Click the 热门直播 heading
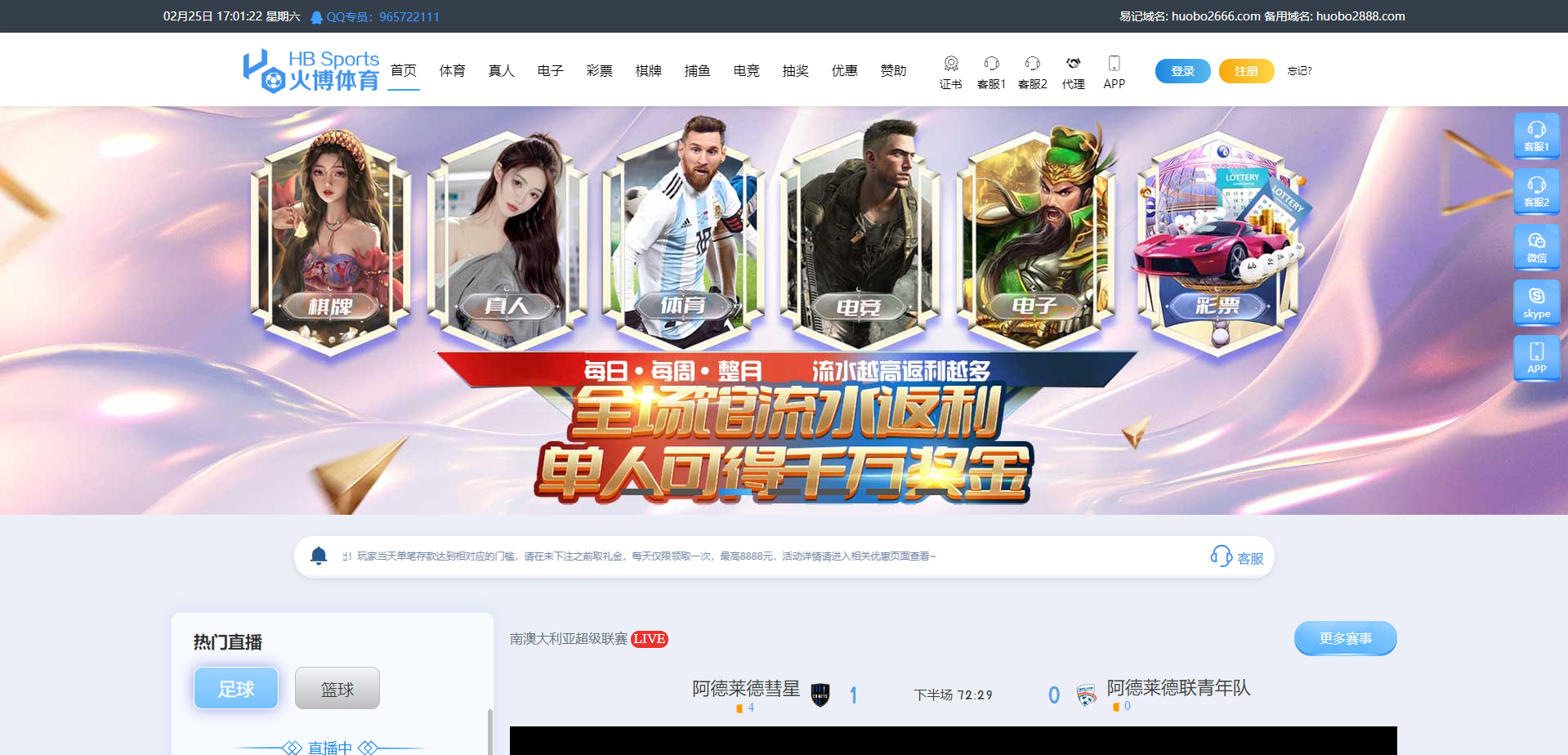Image resolution: width=1568 pixels, height=755 pixels. (228, 642)
